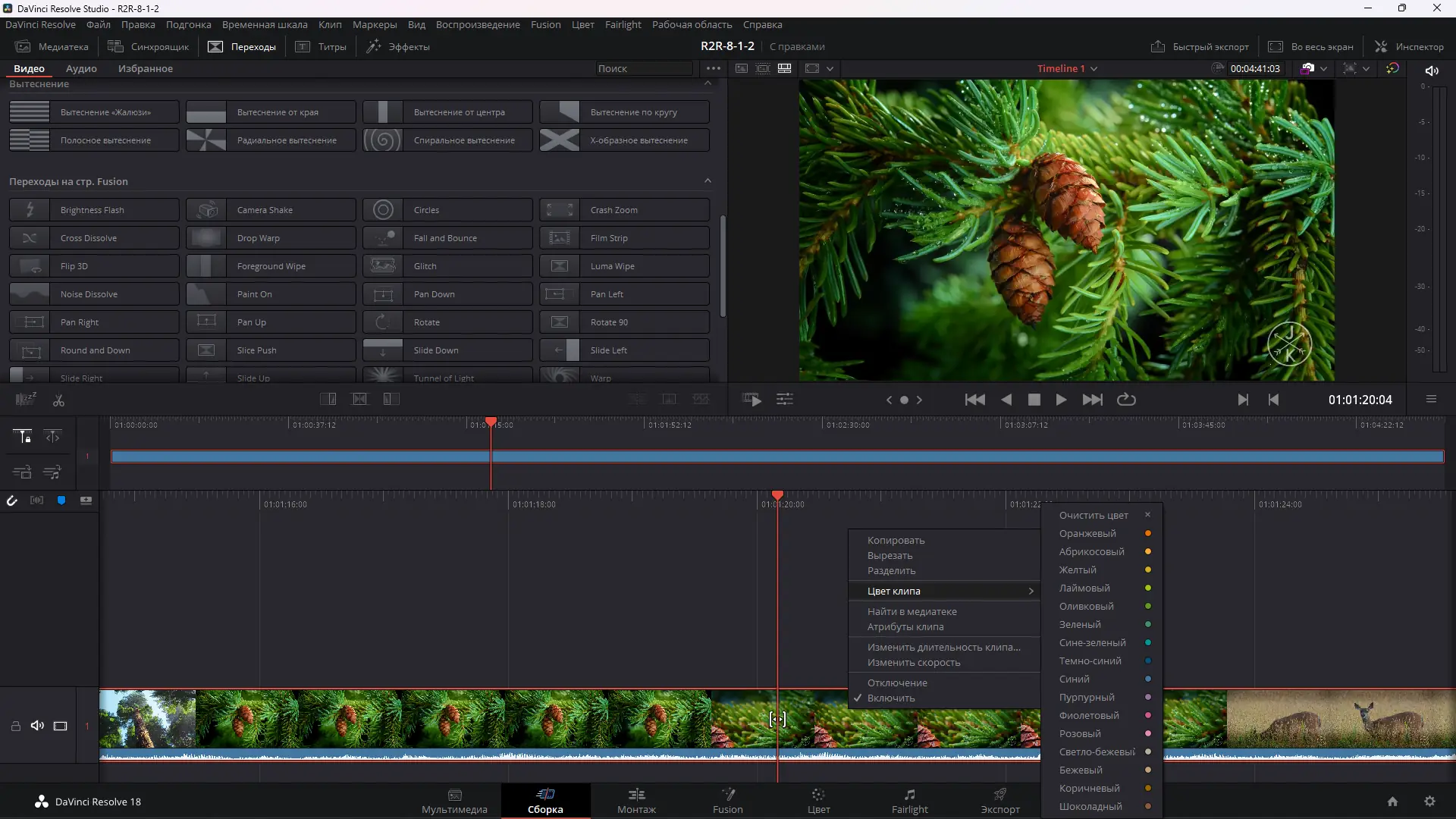Click the Stop playback button
The height and width of the screenshot is (819, 1456).
point(1034,400)
